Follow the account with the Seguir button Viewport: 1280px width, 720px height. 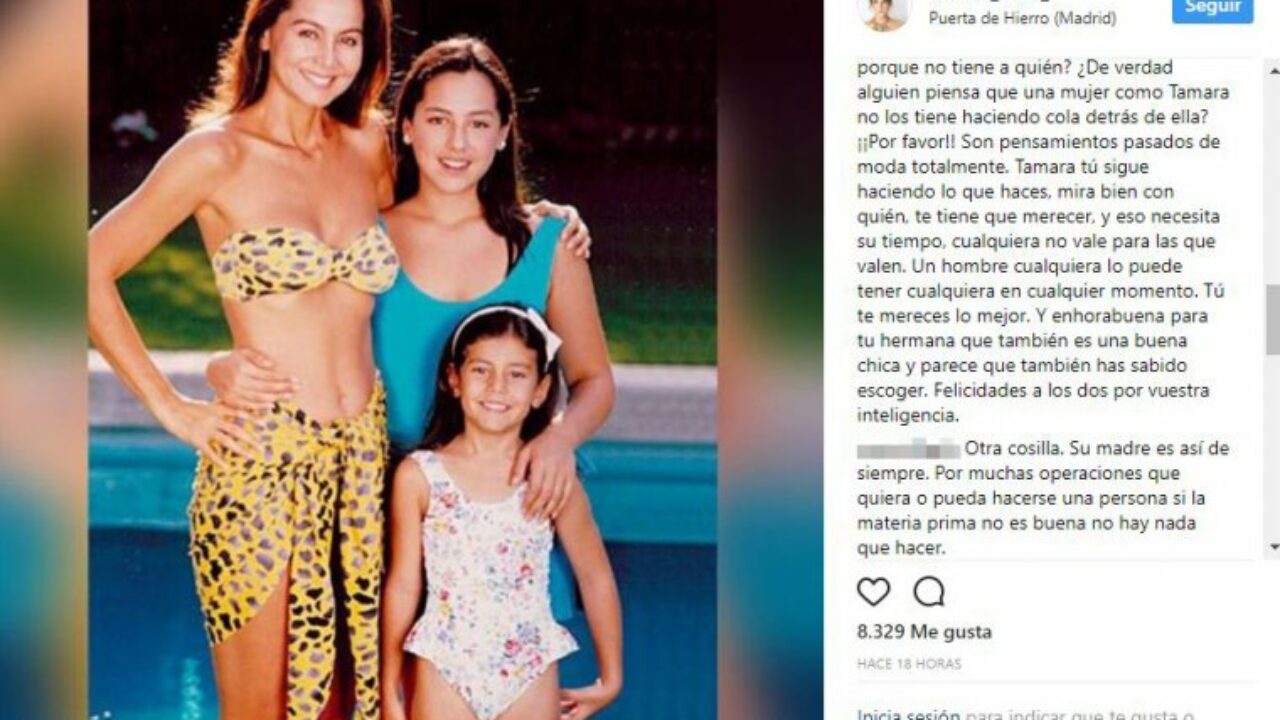coord(1212,10)
